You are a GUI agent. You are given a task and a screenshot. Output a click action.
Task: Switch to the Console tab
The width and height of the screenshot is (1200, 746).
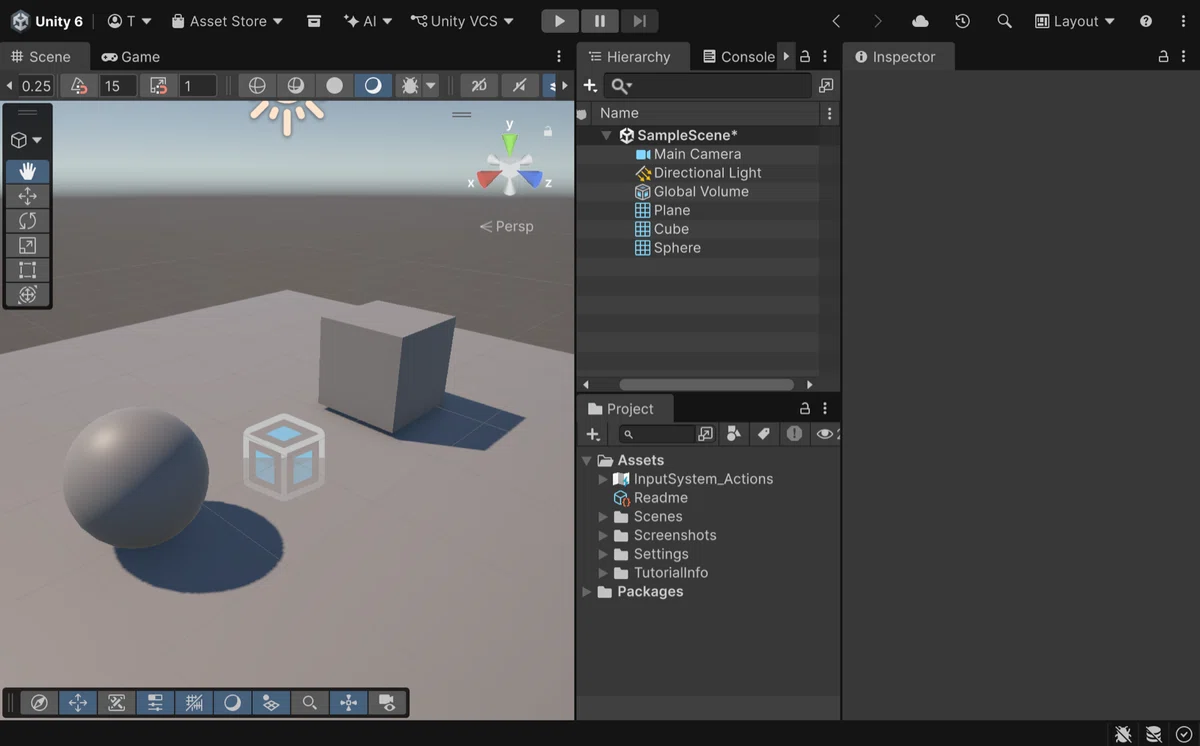pyautogui.click(x=739, y=57)
